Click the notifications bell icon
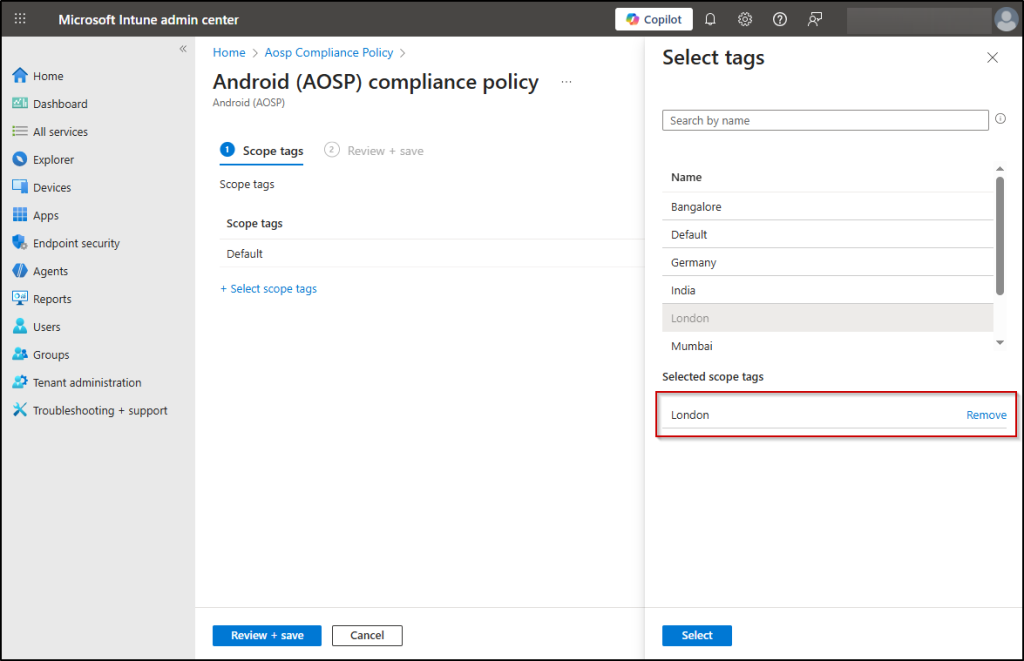This screenshot has height=661, width=1024. click(710, 20)
